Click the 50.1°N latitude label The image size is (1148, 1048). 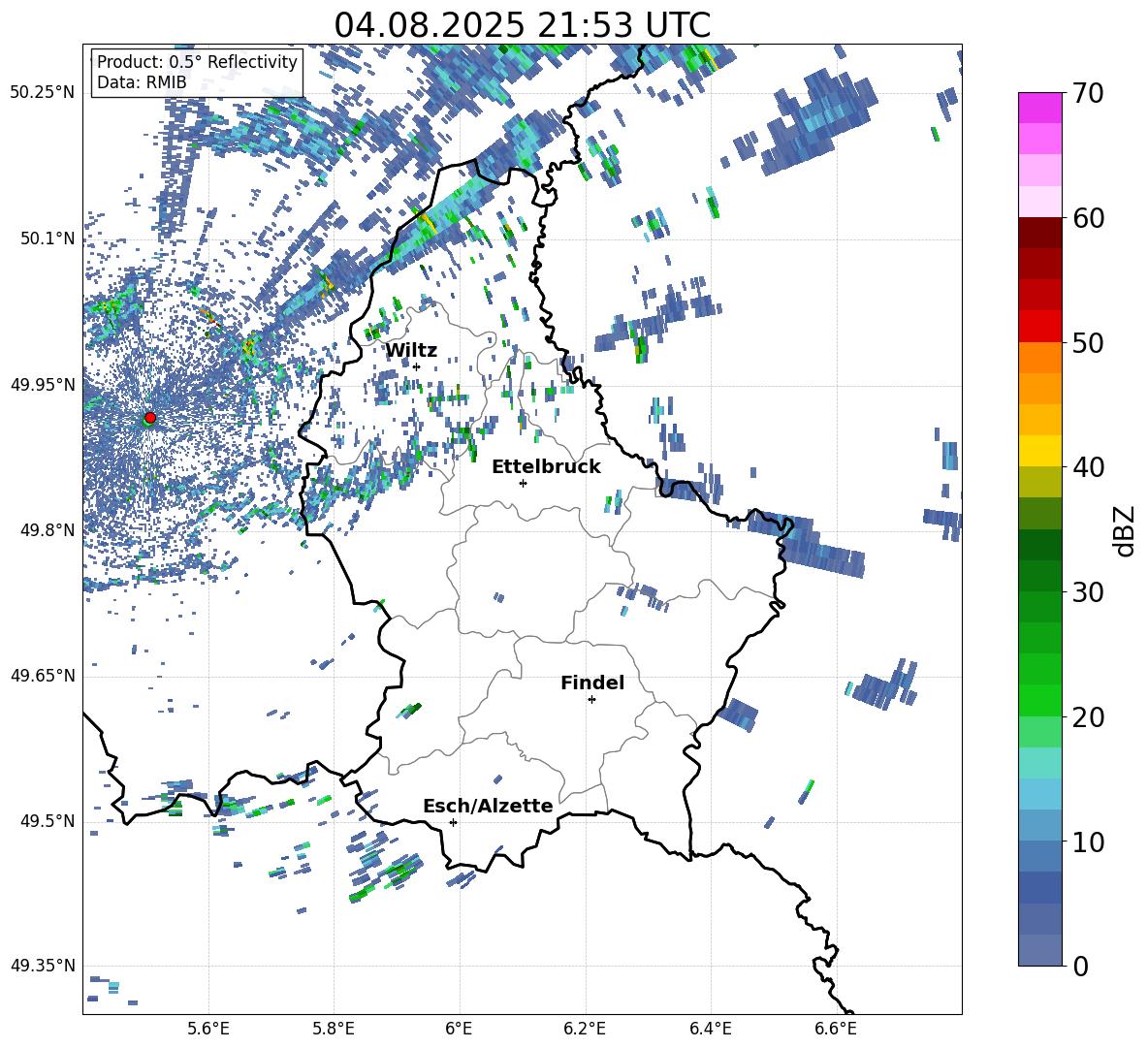pos(48,238)
